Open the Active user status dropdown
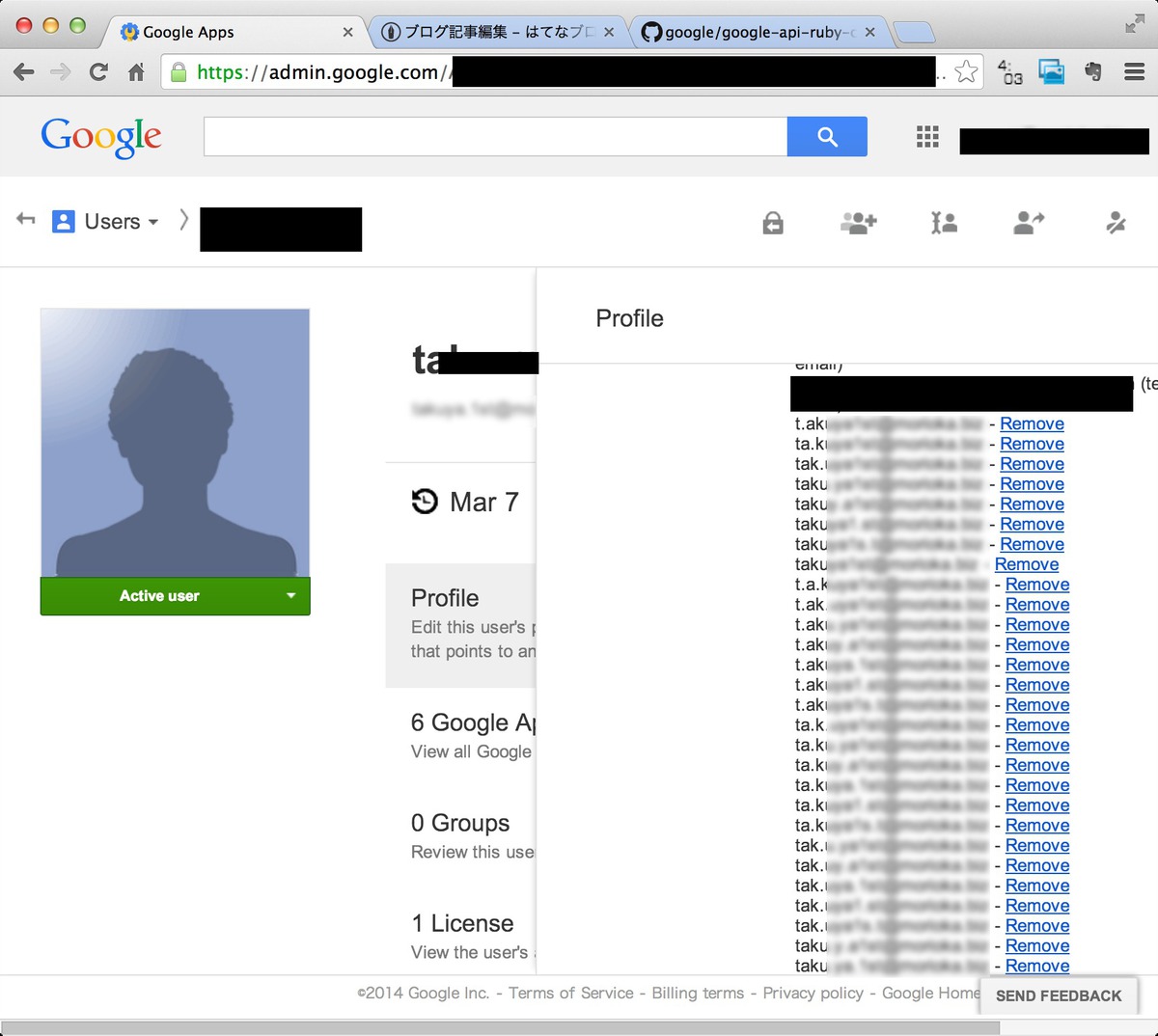This screenshot has height=1036, width=1158. click(x=175, y=596)
